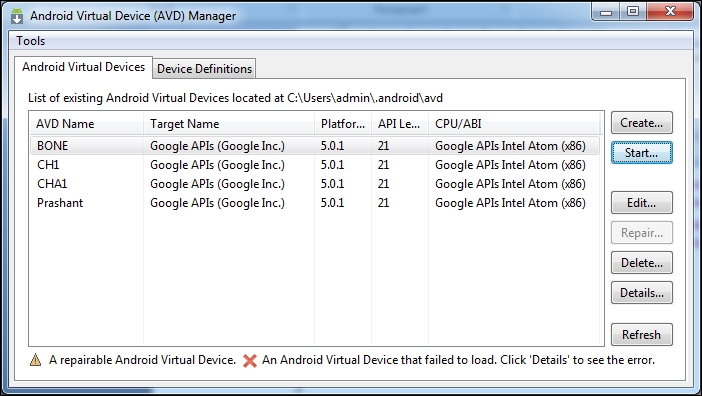Switch to Android Virtual Devices tab

coord(83,67)
